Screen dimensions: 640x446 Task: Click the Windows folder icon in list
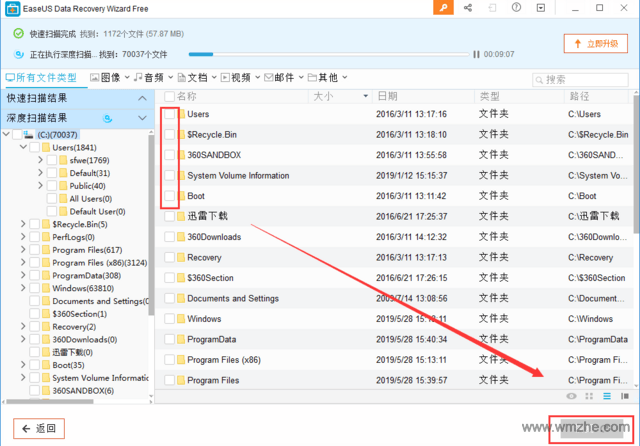point(181,319)
